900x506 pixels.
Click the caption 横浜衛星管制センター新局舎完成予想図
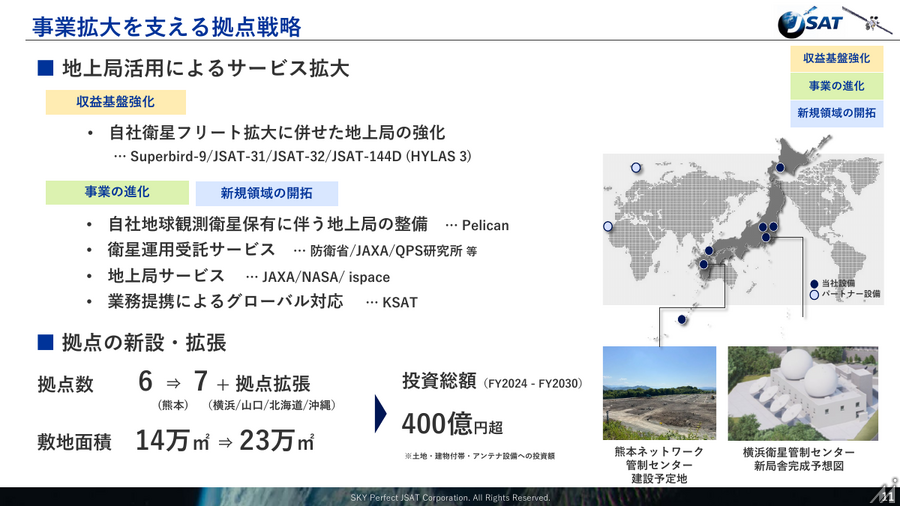pyautogui.click(x=798, y=458)
